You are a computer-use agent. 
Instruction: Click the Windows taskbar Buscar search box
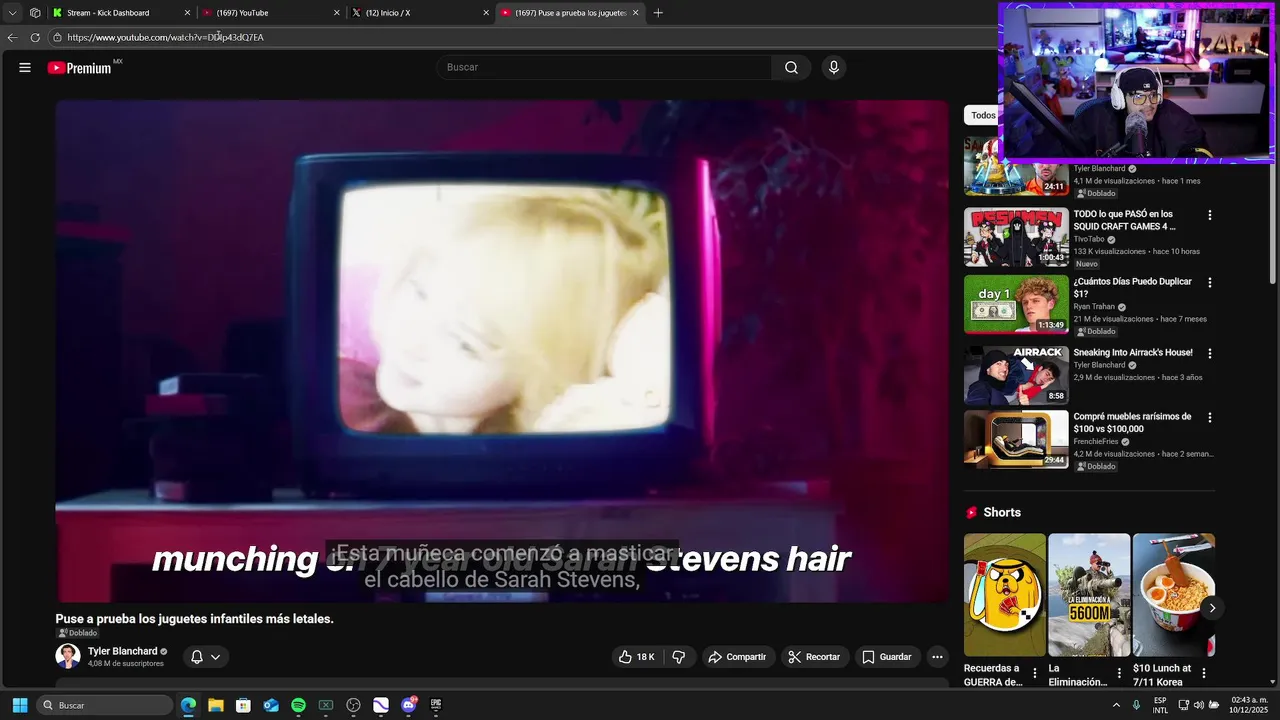tap(105, 705)
